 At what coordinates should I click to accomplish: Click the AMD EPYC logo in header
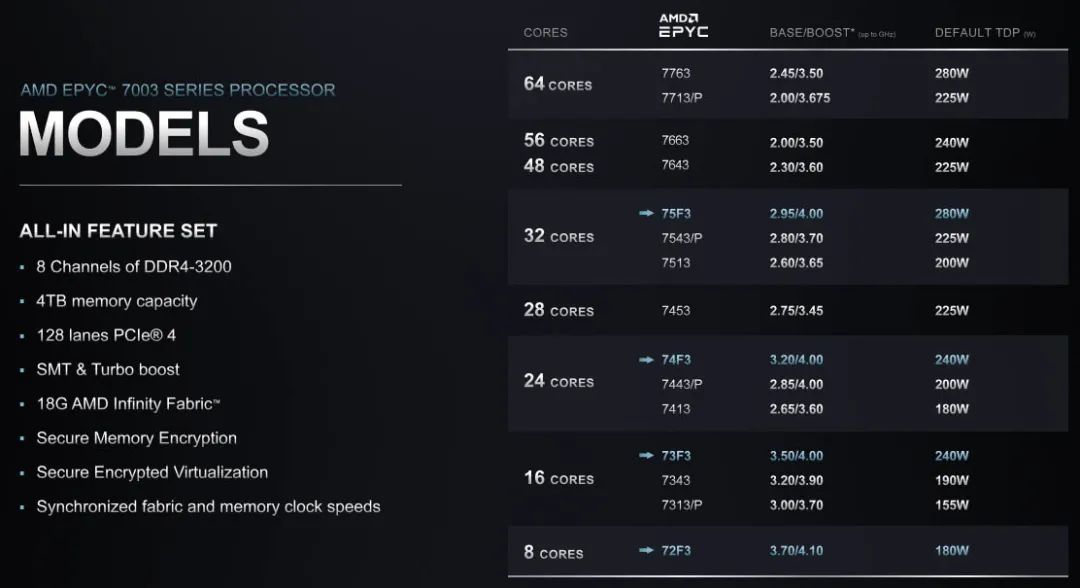coord(683,25)
